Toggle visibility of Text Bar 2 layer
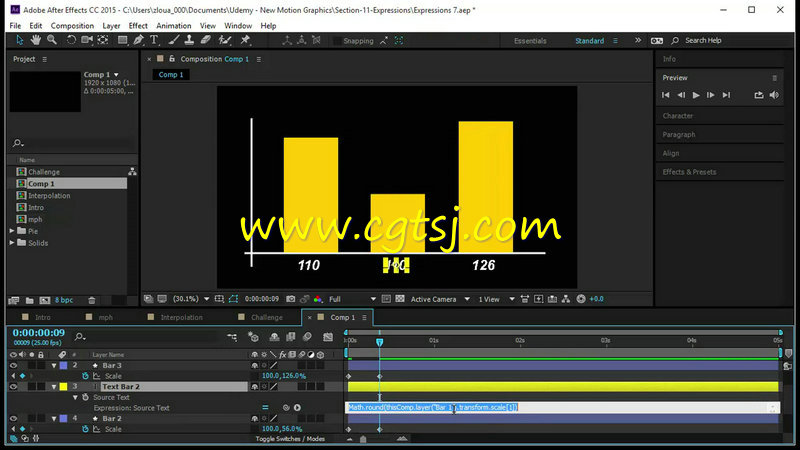Screen dimensions: 800x450 pos(13,387)
